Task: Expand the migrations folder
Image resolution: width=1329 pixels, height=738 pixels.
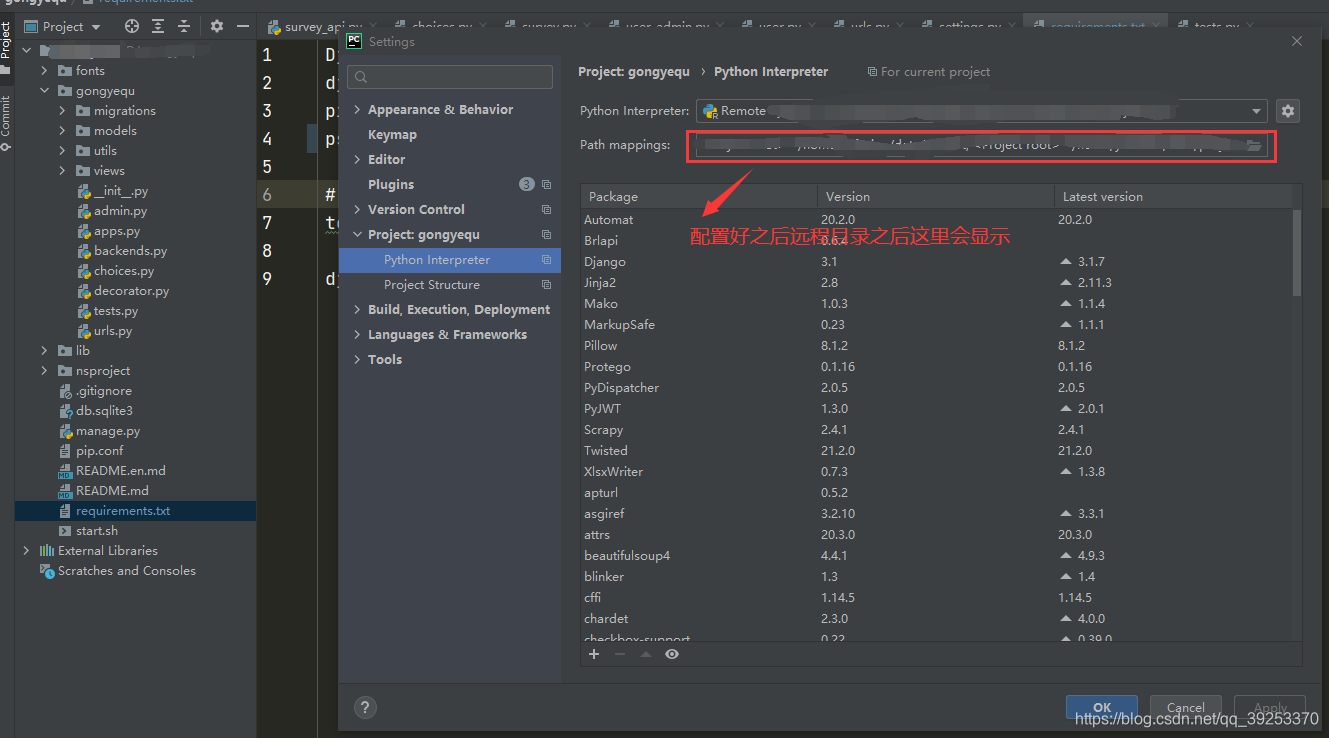Action: tap(63, 111)
